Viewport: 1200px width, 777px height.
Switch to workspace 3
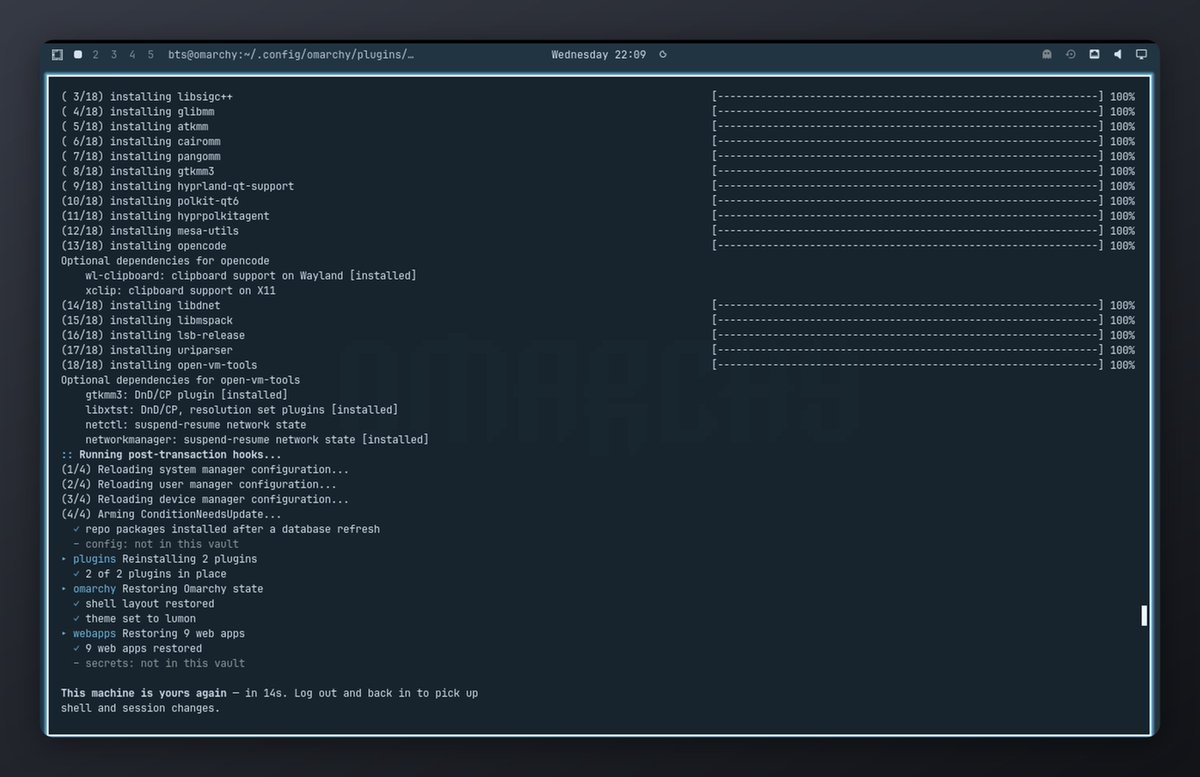point(114,55)
